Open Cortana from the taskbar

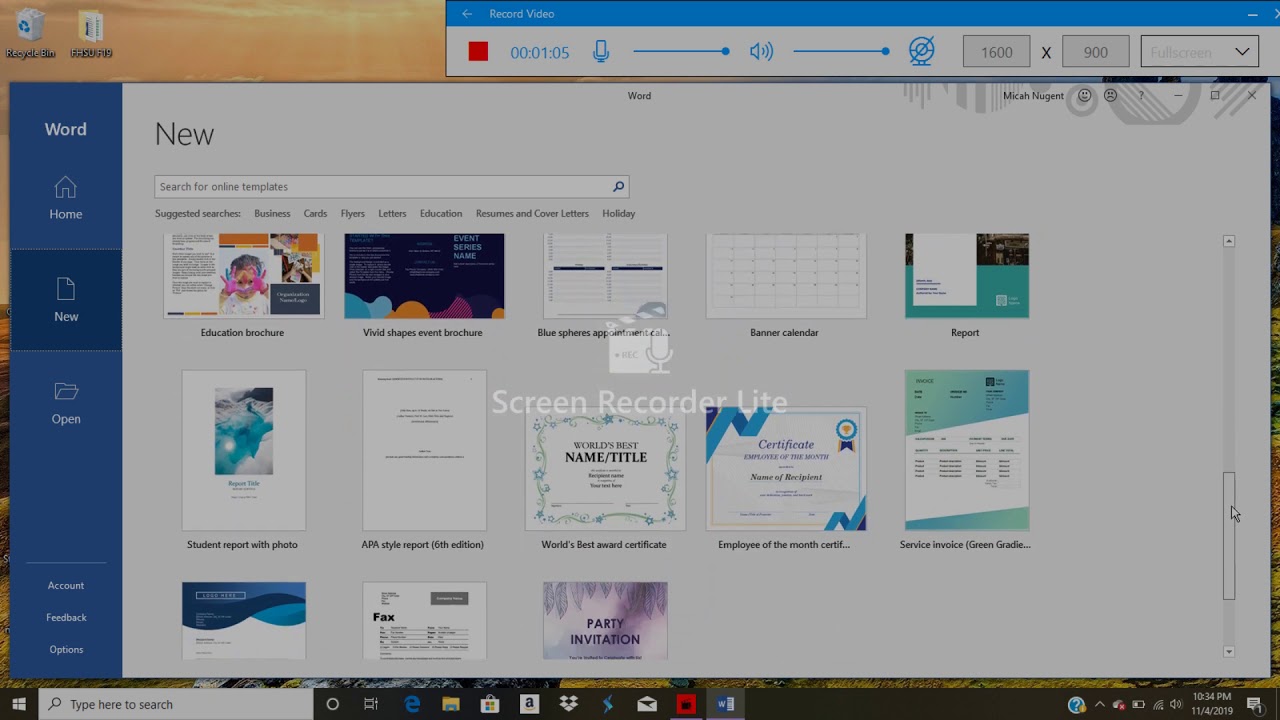[333, 705]
